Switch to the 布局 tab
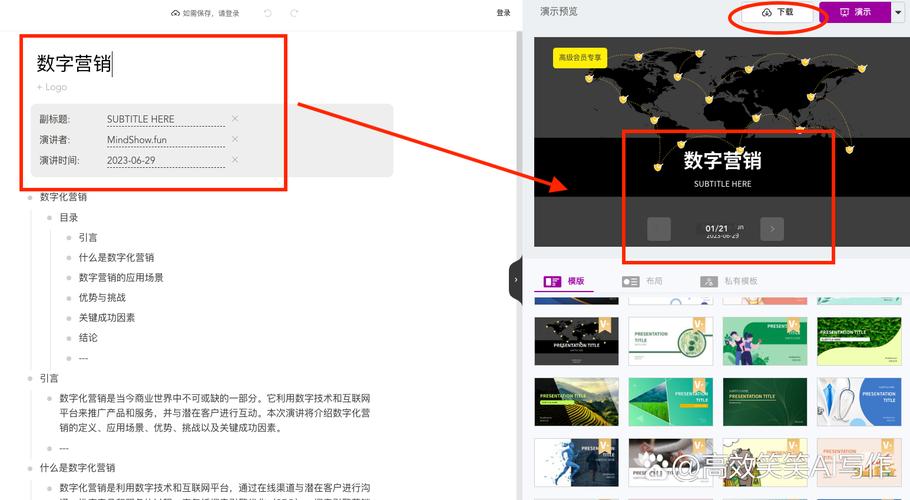 [642, 281]
